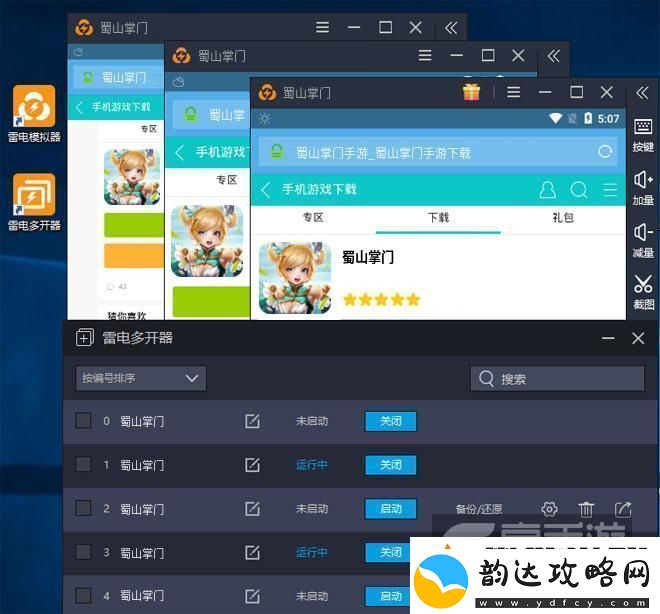Click the 运行中 status of instance 3
Viewport: 660px width, 614px height.
pyautogui.click(x=311, y=553)
